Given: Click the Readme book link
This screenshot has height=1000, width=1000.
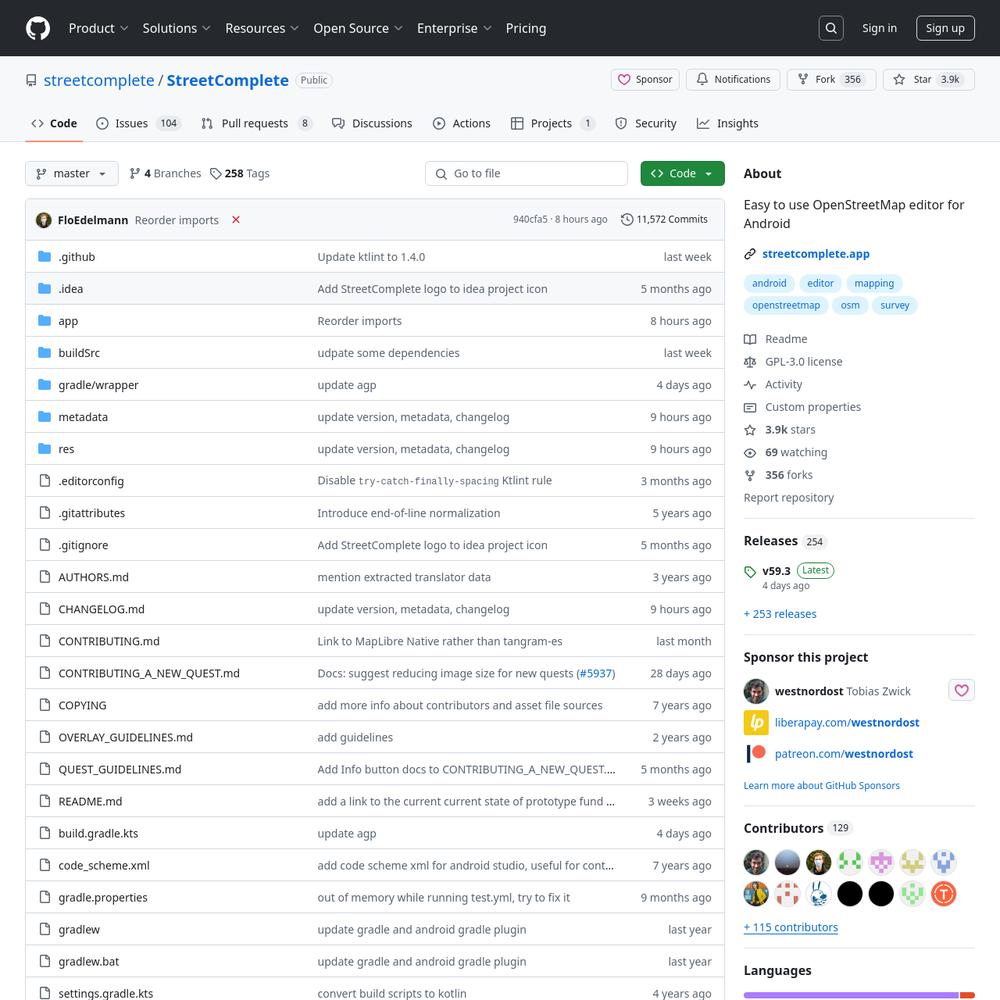Looking at the screenshot, I should [x=776, y=339].
